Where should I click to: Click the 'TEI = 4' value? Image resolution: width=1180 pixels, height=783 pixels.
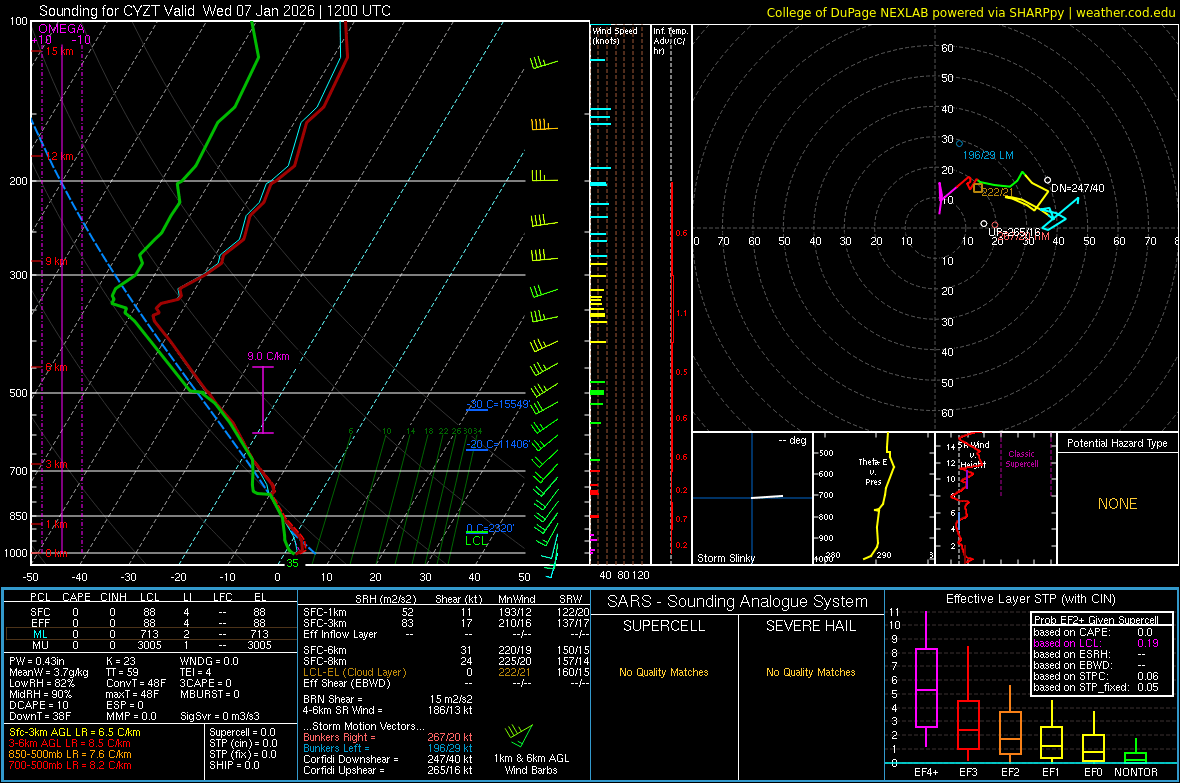[x=195, y=672]
